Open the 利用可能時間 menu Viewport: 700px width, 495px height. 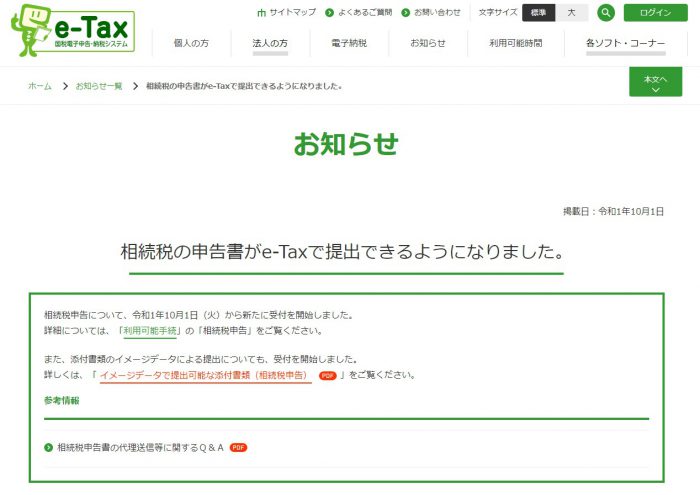(516, 43)
